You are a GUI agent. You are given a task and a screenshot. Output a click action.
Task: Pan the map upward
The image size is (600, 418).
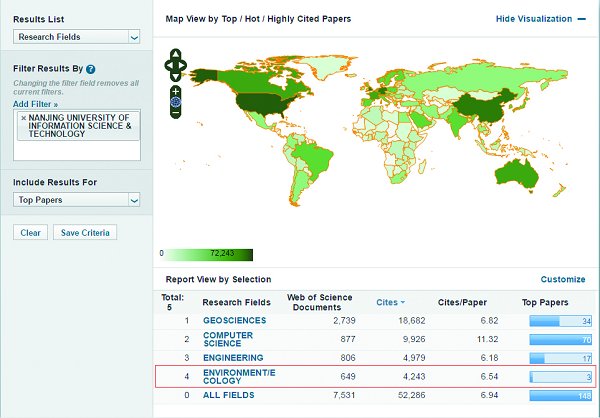click(x=175, y=56)
